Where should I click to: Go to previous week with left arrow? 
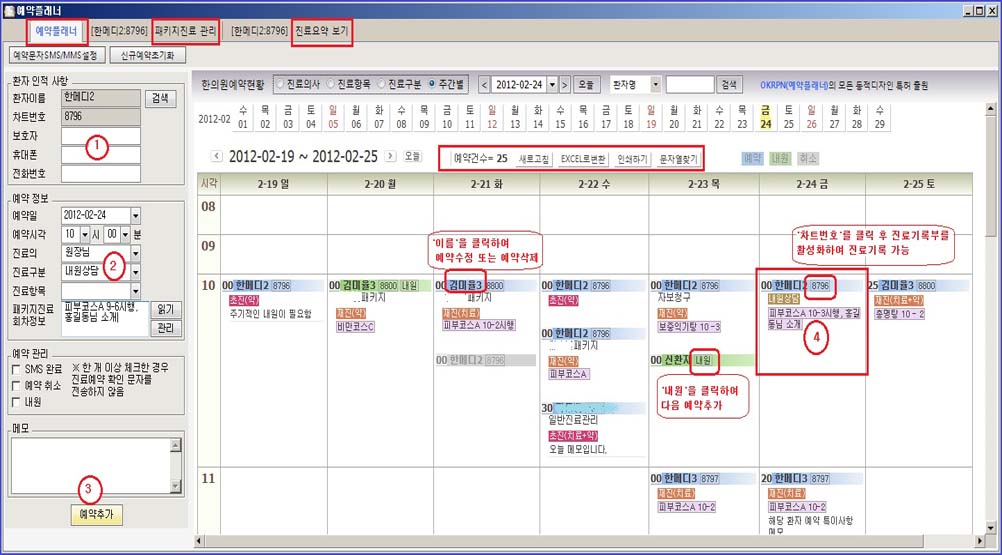217,156
